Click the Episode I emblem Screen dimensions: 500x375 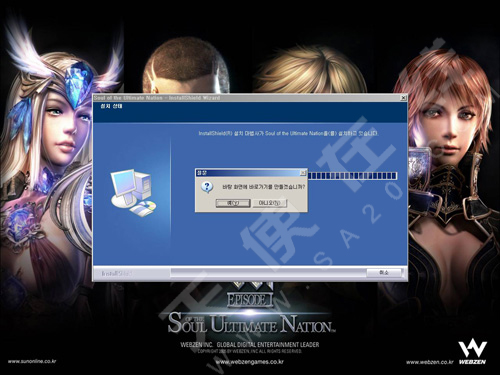[250, 296]
